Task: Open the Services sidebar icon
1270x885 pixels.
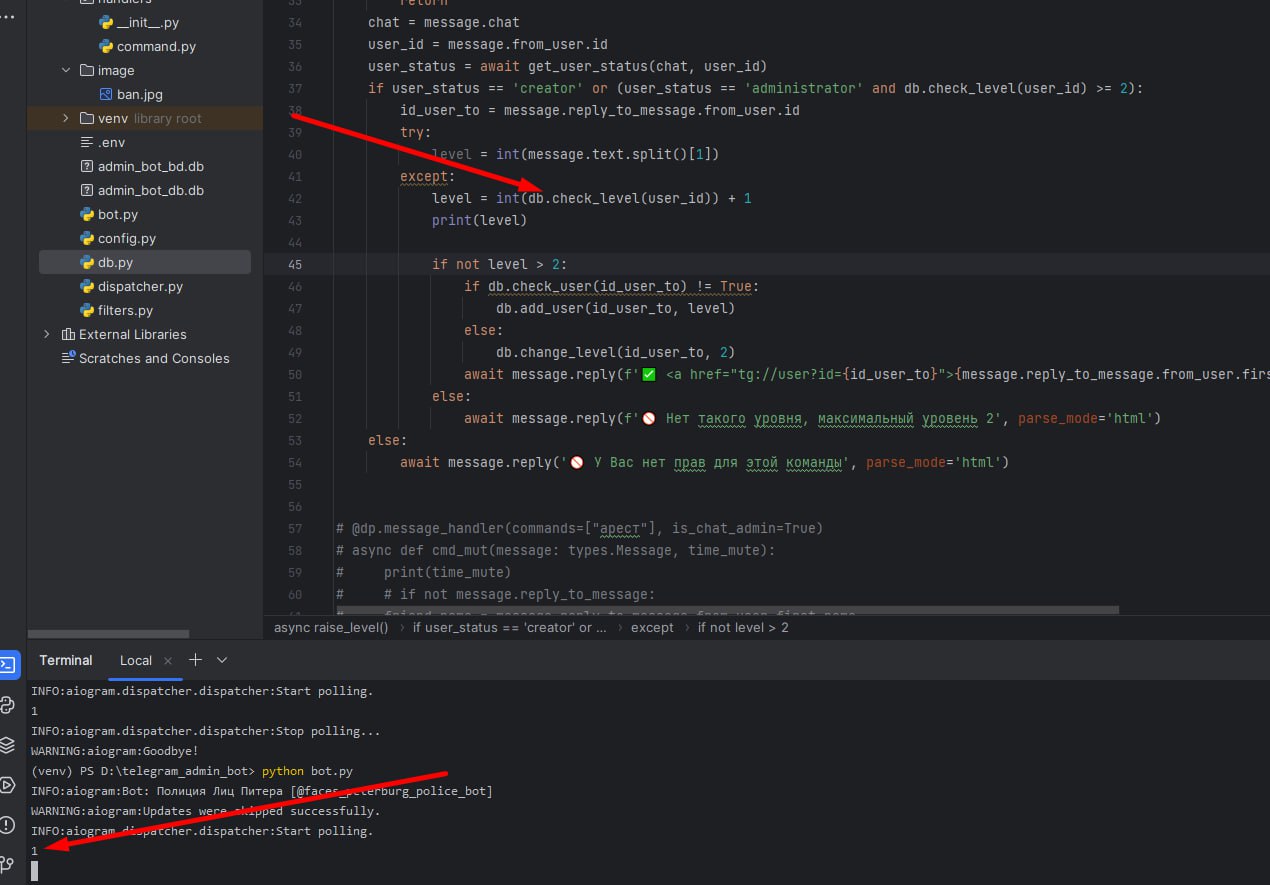Action: click(6, 784)
